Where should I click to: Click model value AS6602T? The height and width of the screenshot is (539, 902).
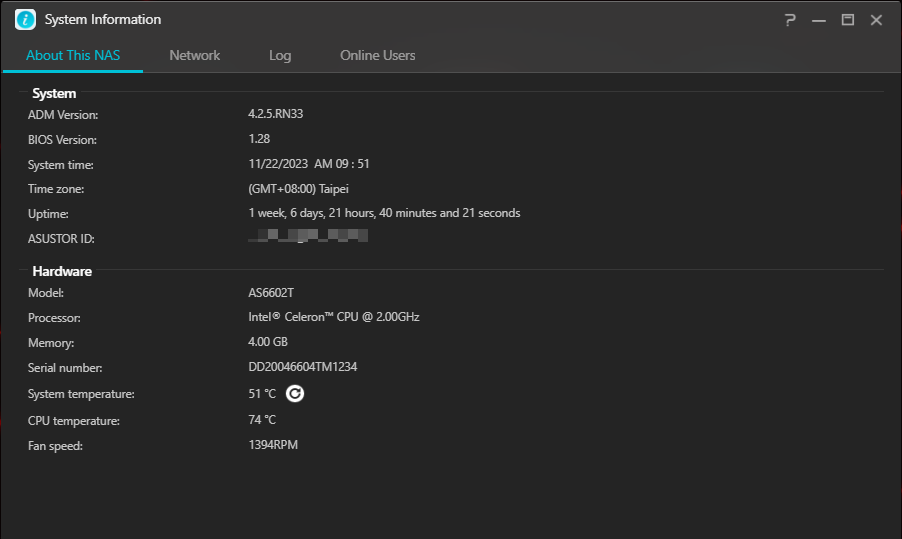coord(271,293)
